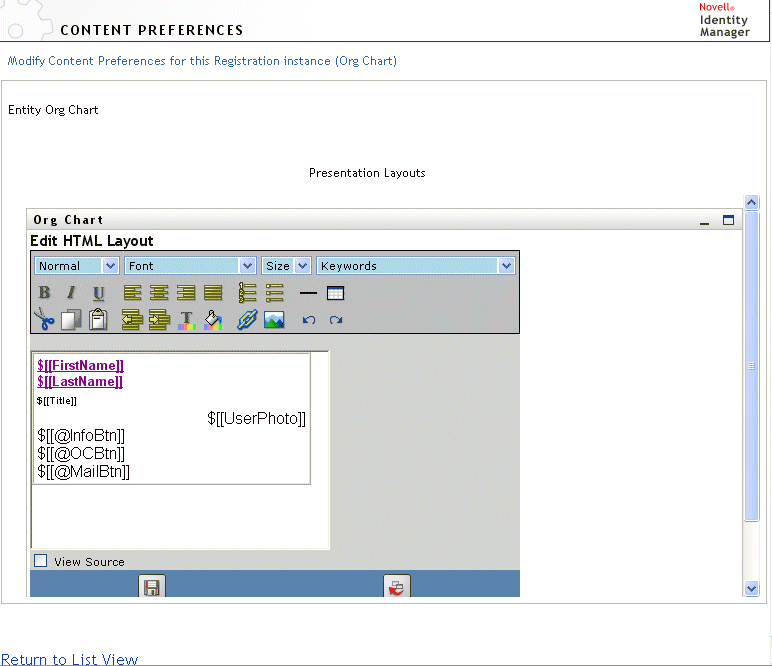Click the scrollbar down arrow
Screen dimensions: 772x666
pos(751,588)
